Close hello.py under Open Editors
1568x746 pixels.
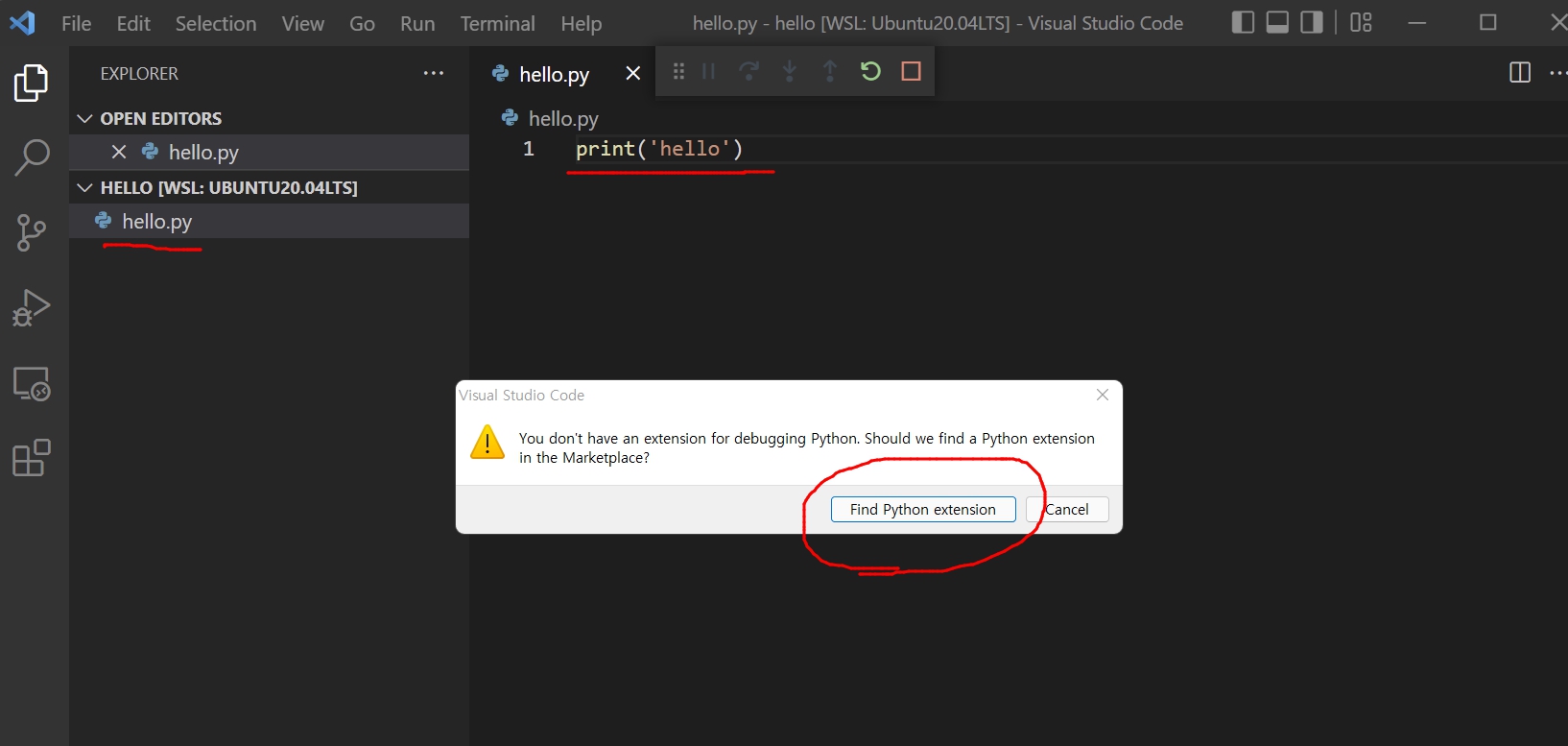pos(119,152)
